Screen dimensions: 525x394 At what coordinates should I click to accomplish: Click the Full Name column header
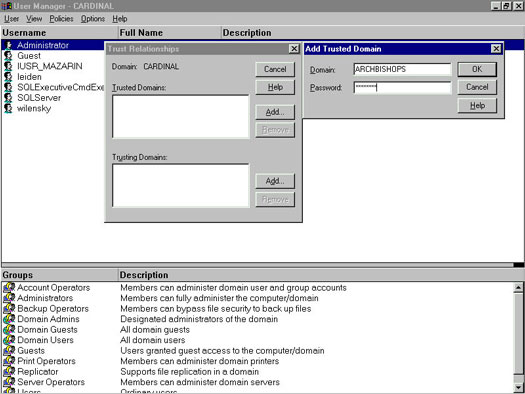point(169,32)
